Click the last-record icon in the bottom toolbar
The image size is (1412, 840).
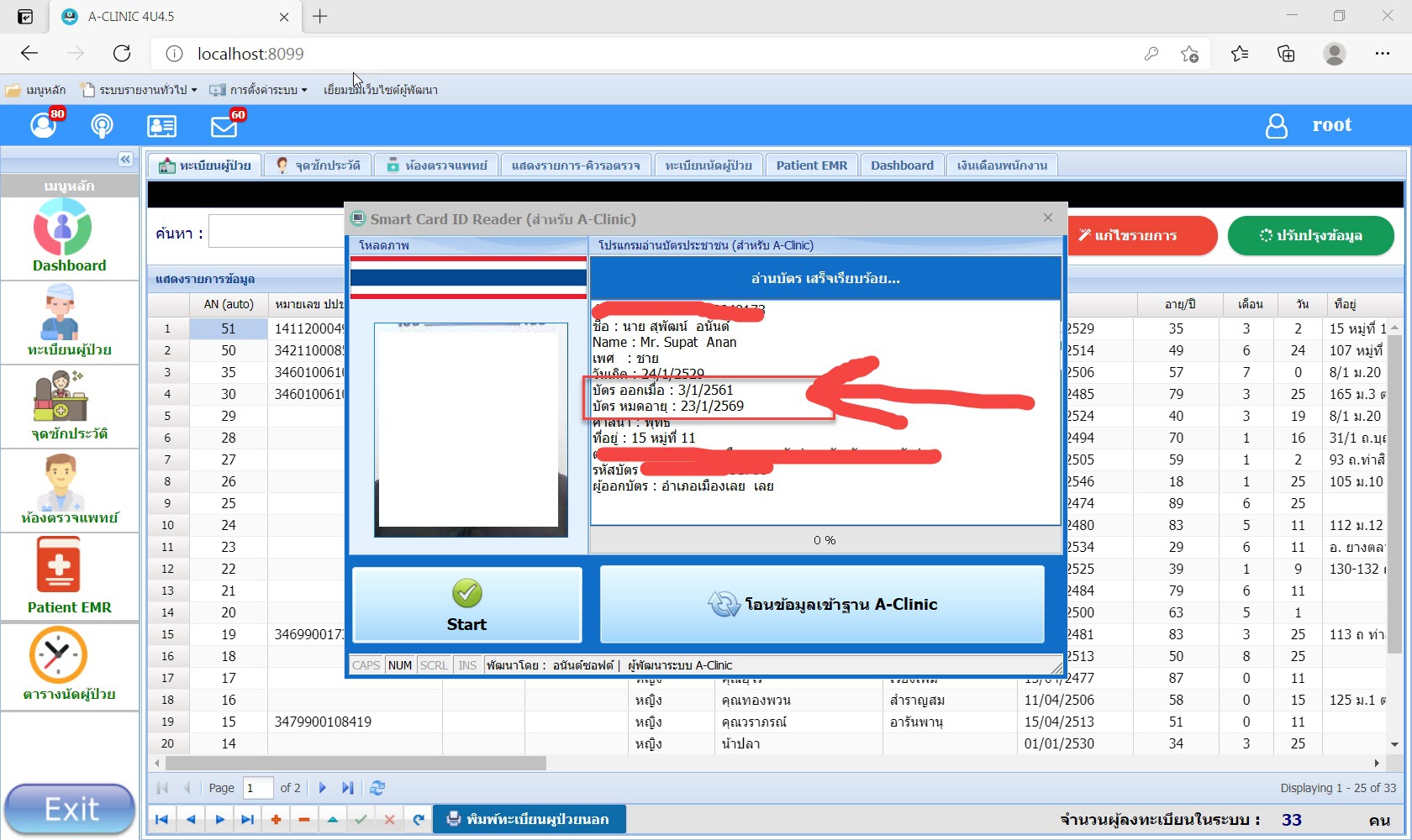[x=247, y=819]
